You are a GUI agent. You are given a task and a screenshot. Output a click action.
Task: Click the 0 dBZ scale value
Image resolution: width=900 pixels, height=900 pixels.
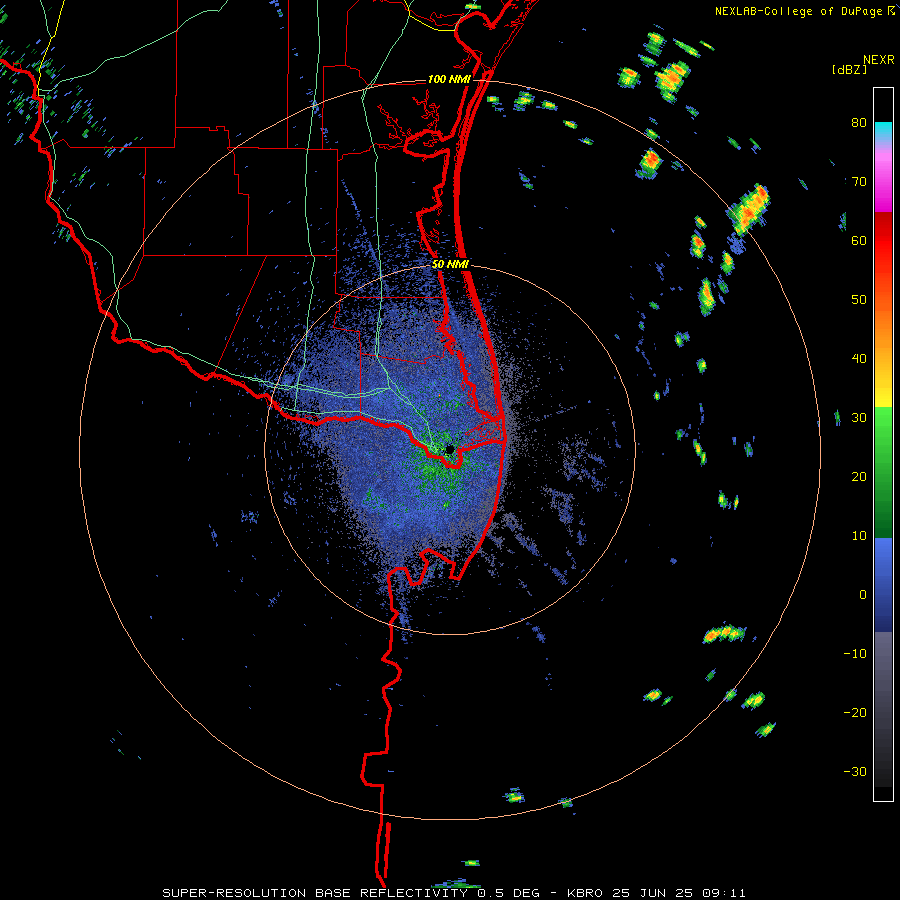click(863, 595)
